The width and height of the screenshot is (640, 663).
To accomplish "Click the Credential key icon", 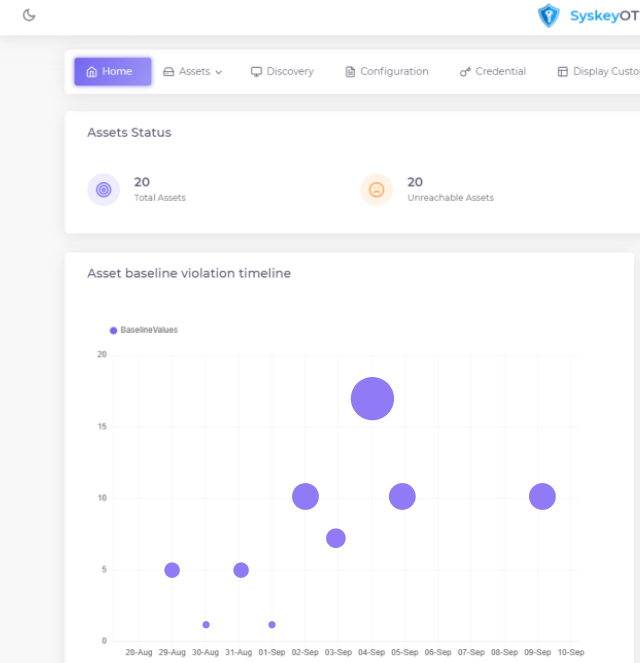I will point(465,72).
